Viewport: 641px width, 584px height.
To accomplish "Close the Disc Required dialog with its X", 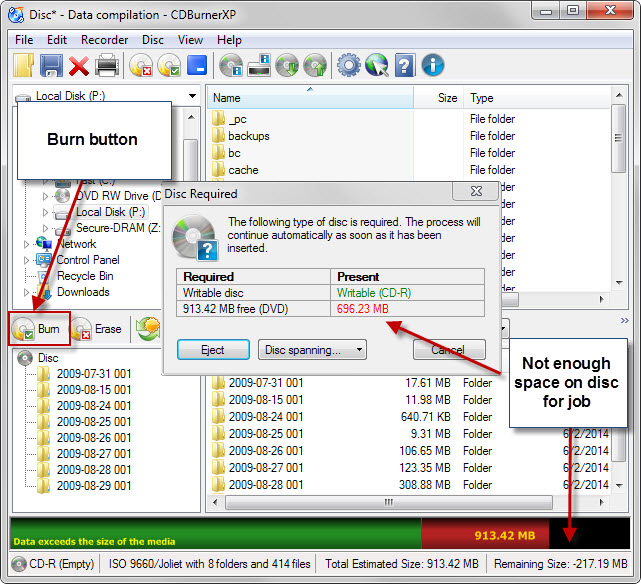I will (476, 191).
